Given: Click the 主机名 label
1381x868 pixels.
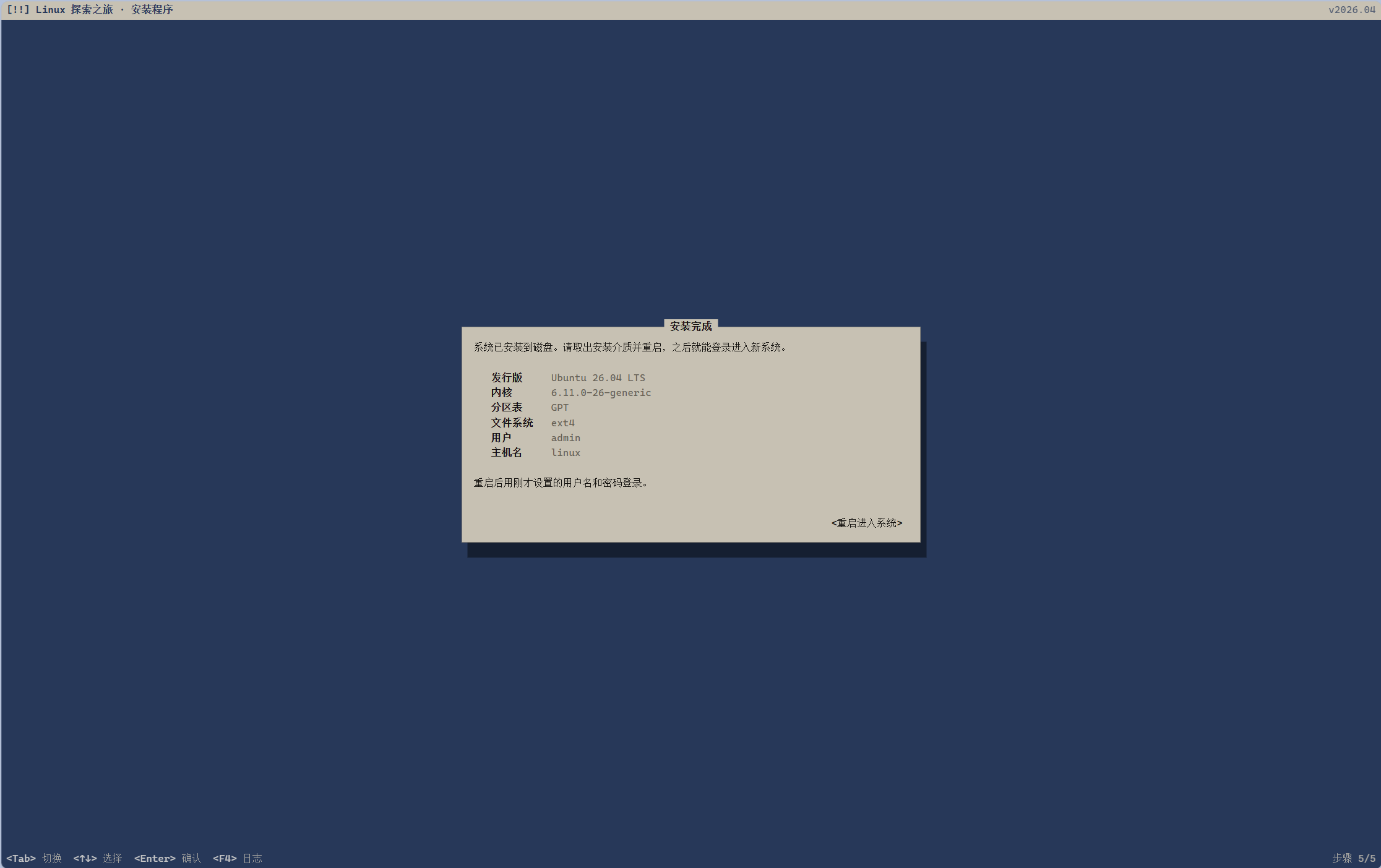Looking at the screenshot, I should click(x=507, y=452).
